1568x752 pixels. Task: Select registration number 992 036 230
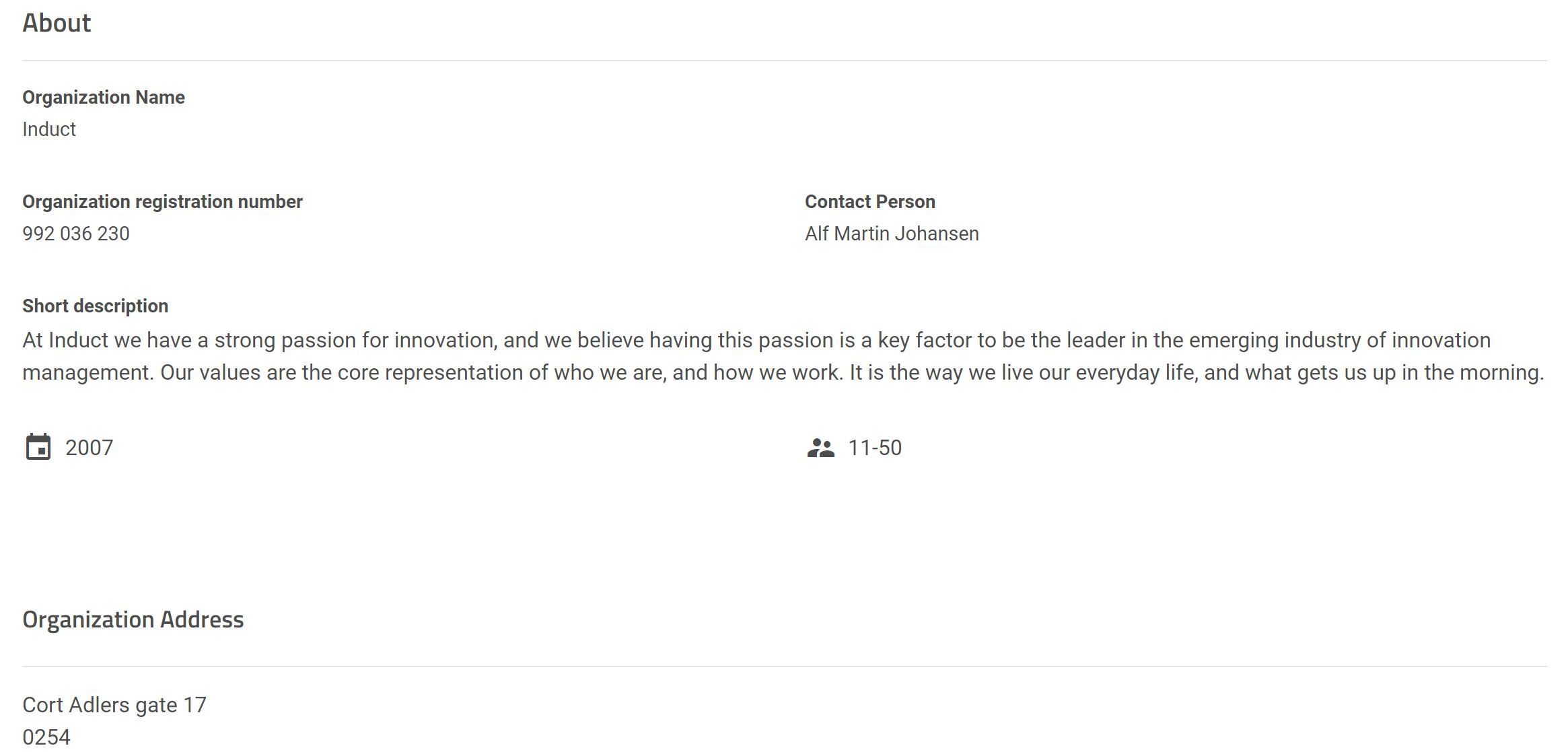pyautogui.click(x=76, y=234)
